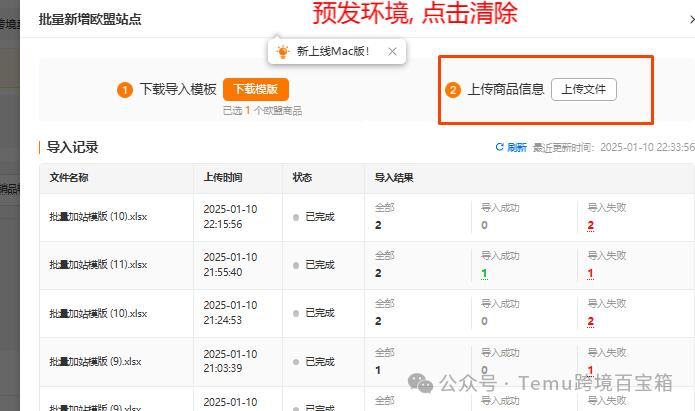Click total count 1 in the 21:03:39 row
This screenshot has width=695, height=411.
pyautogui.click(x=378, y=370)
